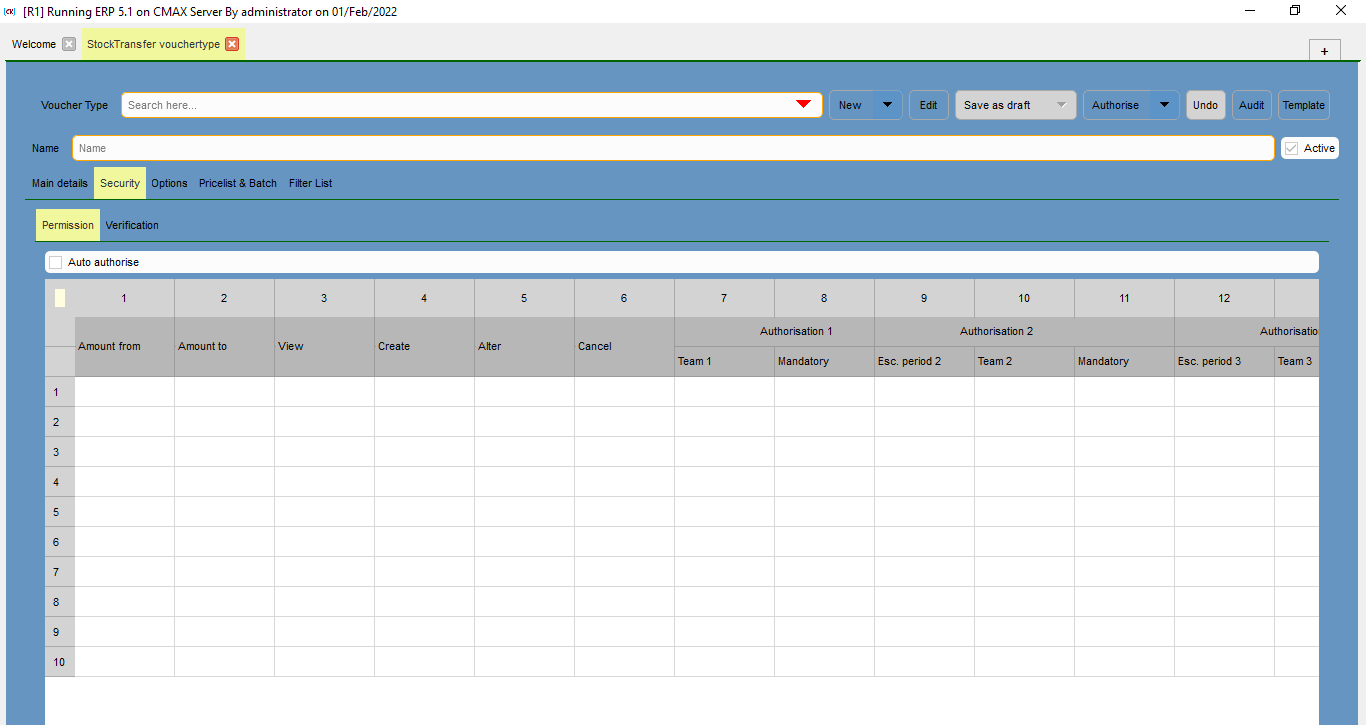This screenshot has width=1366, height=725.
Task: Toggle the Active checkbox
Action: tap(1291, 147)
